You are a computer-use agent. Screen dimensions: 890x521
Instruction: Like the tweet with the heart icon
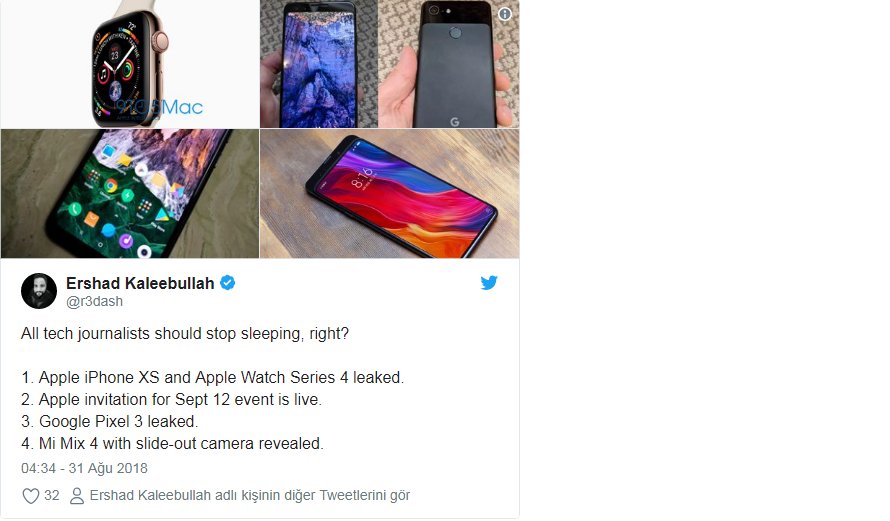pos(31,495)
